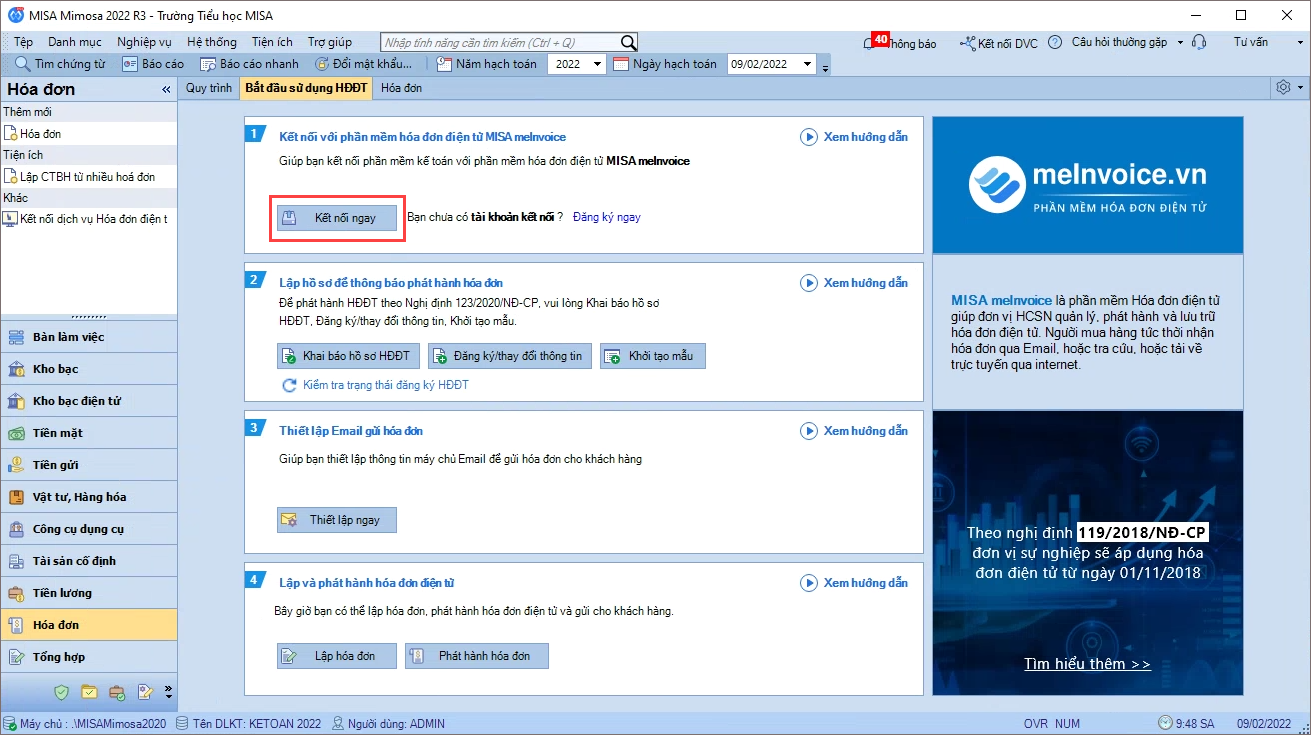Switch to the Hóa đơn tab
1311x735 pixels.
click(402, 88)
